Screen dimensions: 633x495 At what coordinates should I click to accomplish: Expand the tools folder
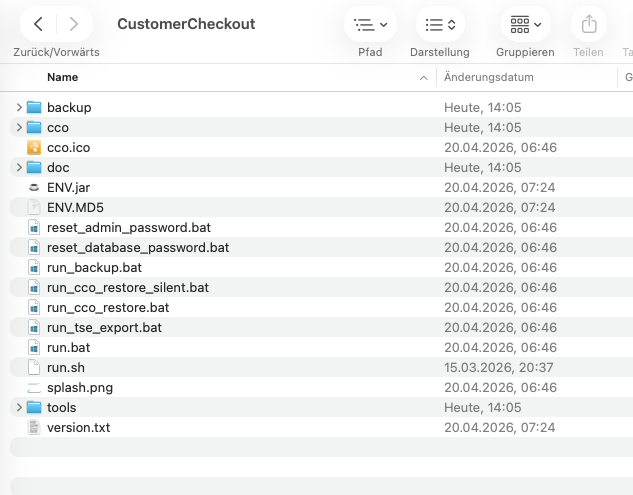pos(19,407)
